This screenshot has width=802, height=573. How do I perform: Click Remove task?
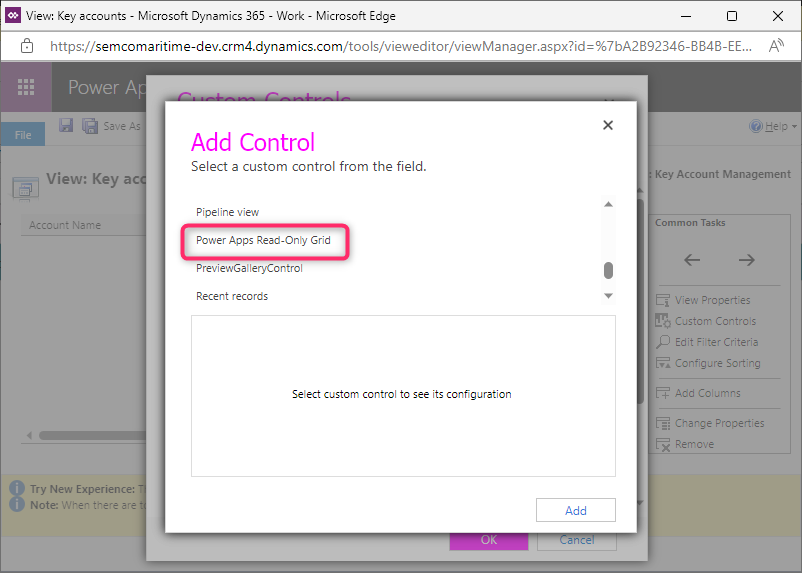(694, 445)
